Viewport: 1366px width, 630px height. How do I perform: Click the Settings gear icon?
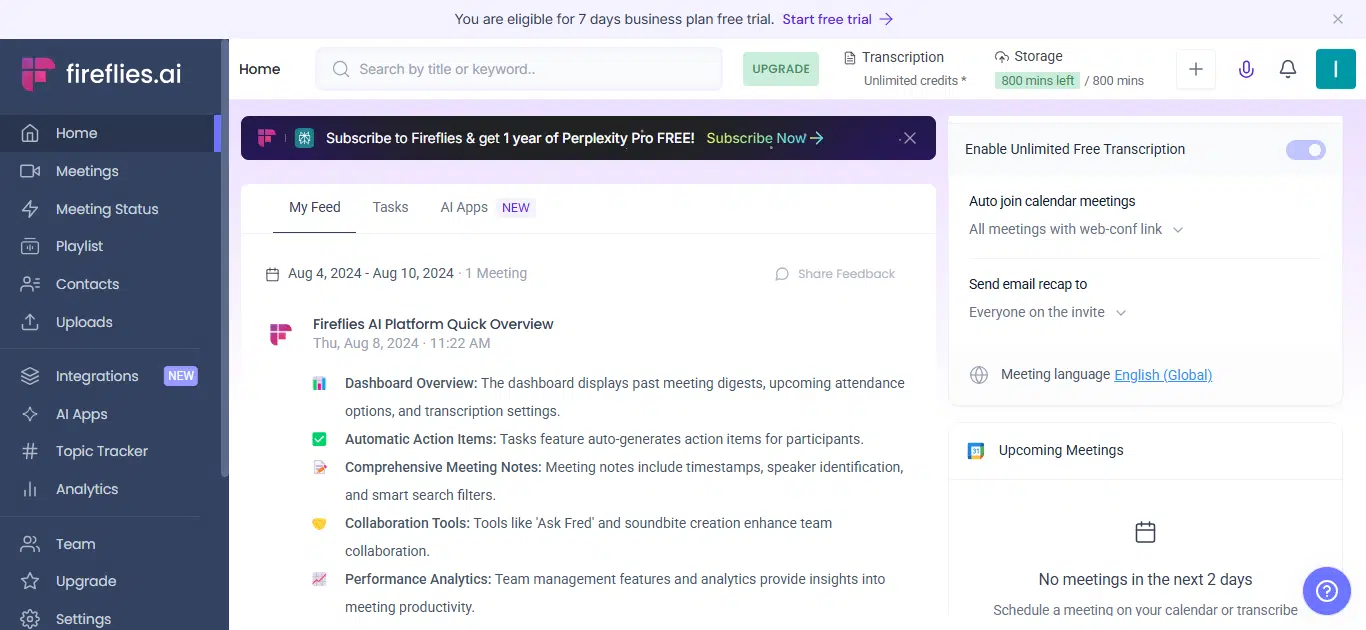[x=30, y=619]
